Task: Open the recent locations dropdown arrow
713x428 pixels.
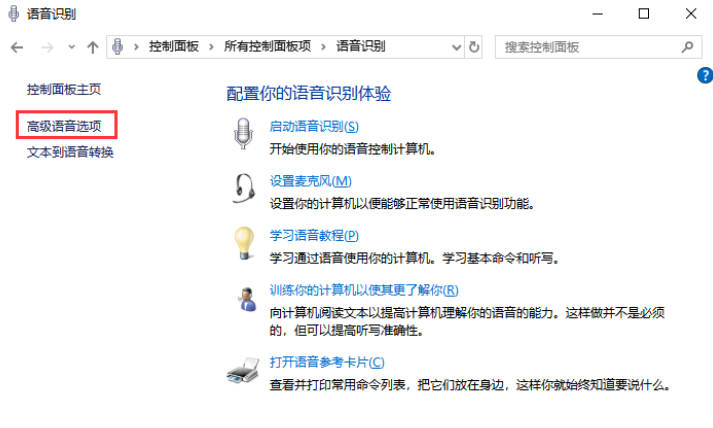Action: tap(70, 47)
